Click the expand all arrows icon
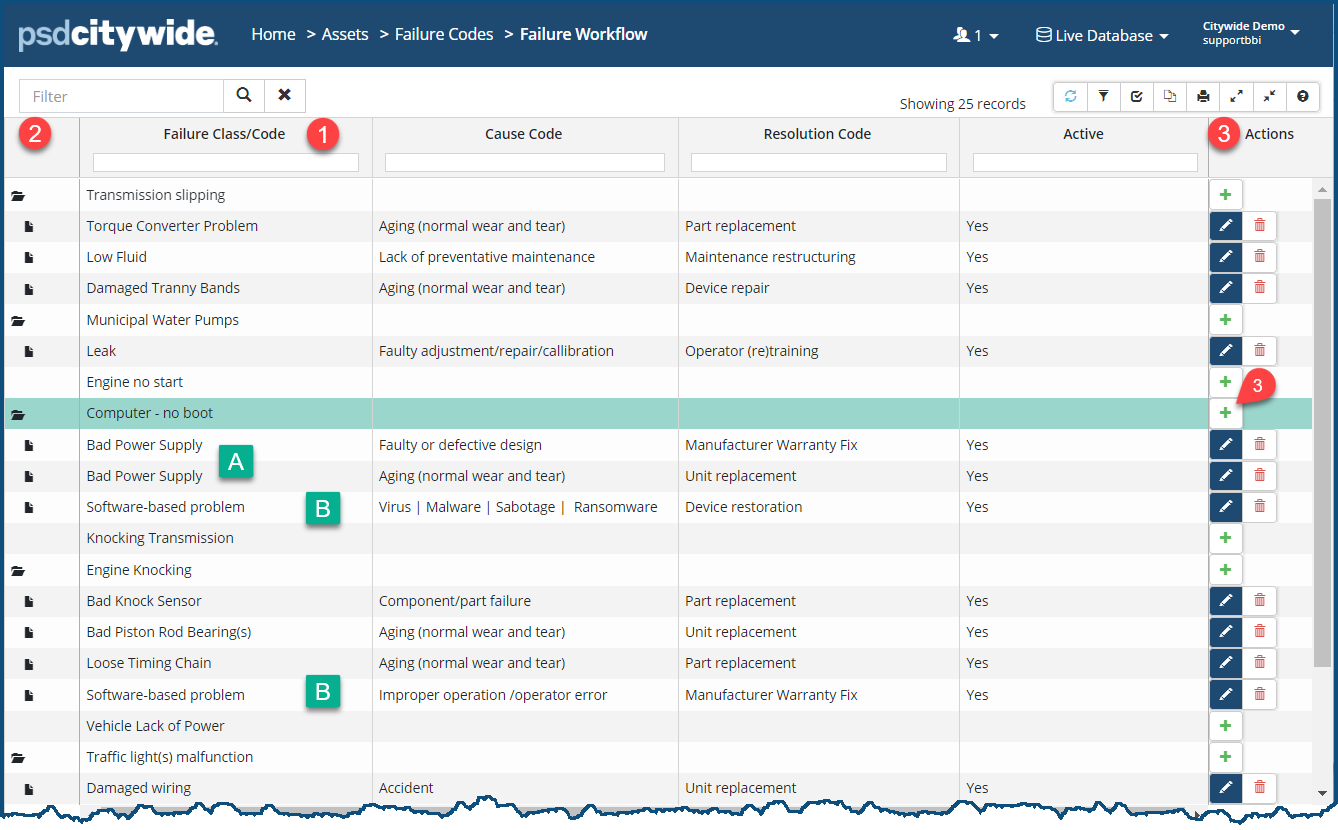This screenshot has width=1338, height=830. (1236, 96)
